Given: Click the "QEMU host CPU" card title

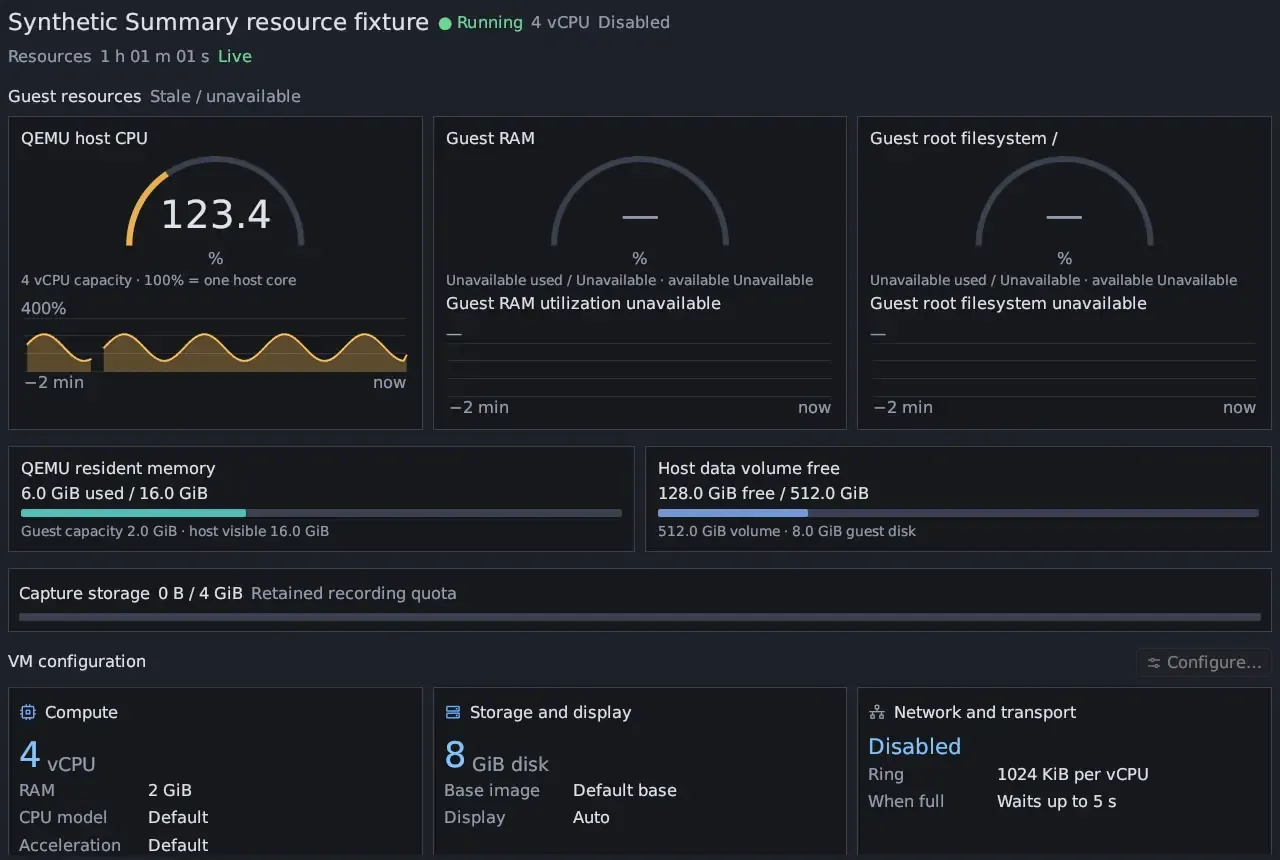Looking at the screenshot, I should pos(84,138).
